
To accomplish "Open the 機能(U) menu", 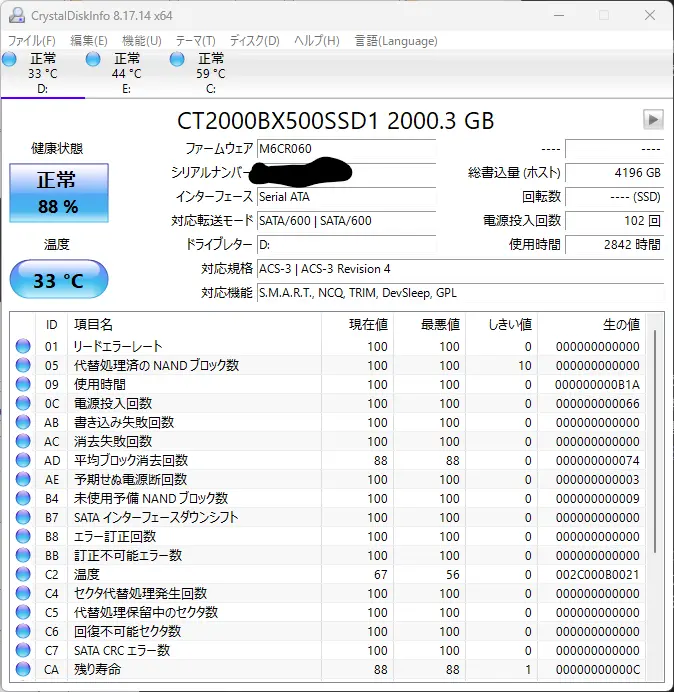I will coord(142,41).
